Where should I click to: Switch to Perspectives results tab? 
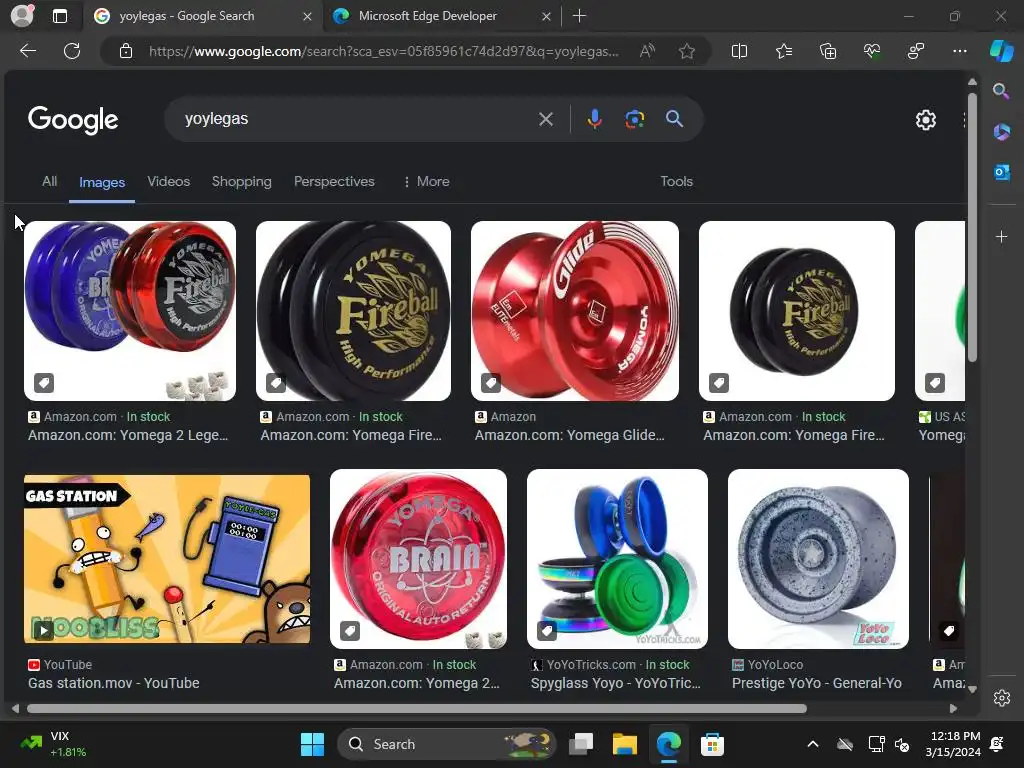(334, 182)
